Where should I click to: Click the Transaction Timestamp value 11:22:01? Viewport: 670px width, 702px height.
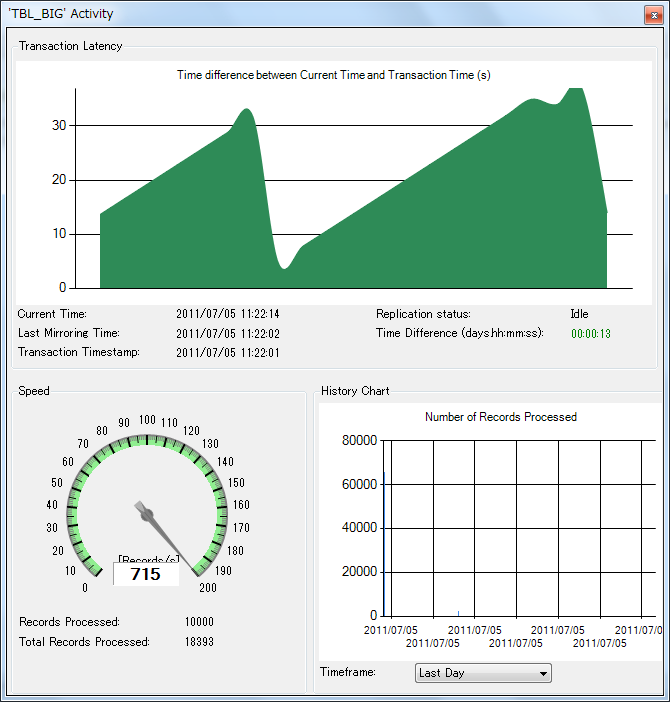[x=227, y=352]
